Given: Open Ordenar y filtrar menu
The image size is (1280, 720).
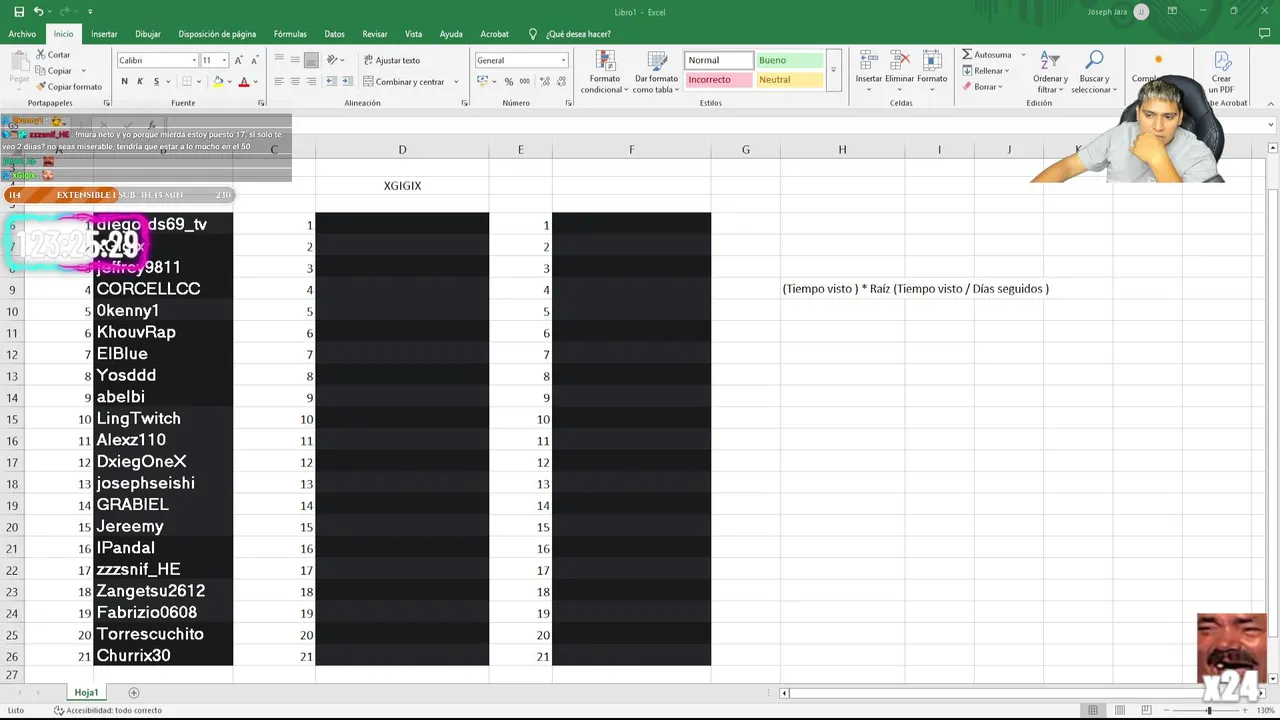Looking at the screenshot, I should pos(1050,72).
